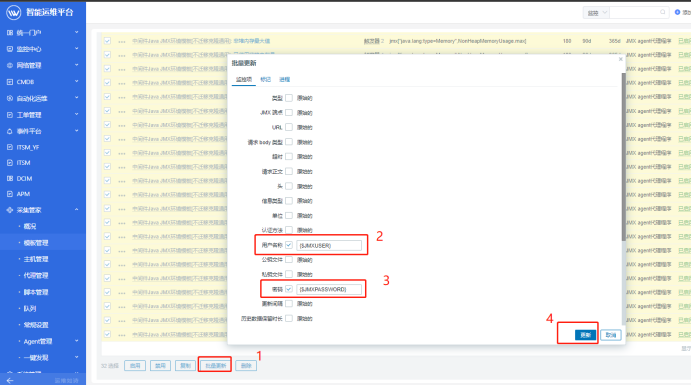Open DCIM via its sidebar icon
Screen dimensions: 692x386
[10, 178]
